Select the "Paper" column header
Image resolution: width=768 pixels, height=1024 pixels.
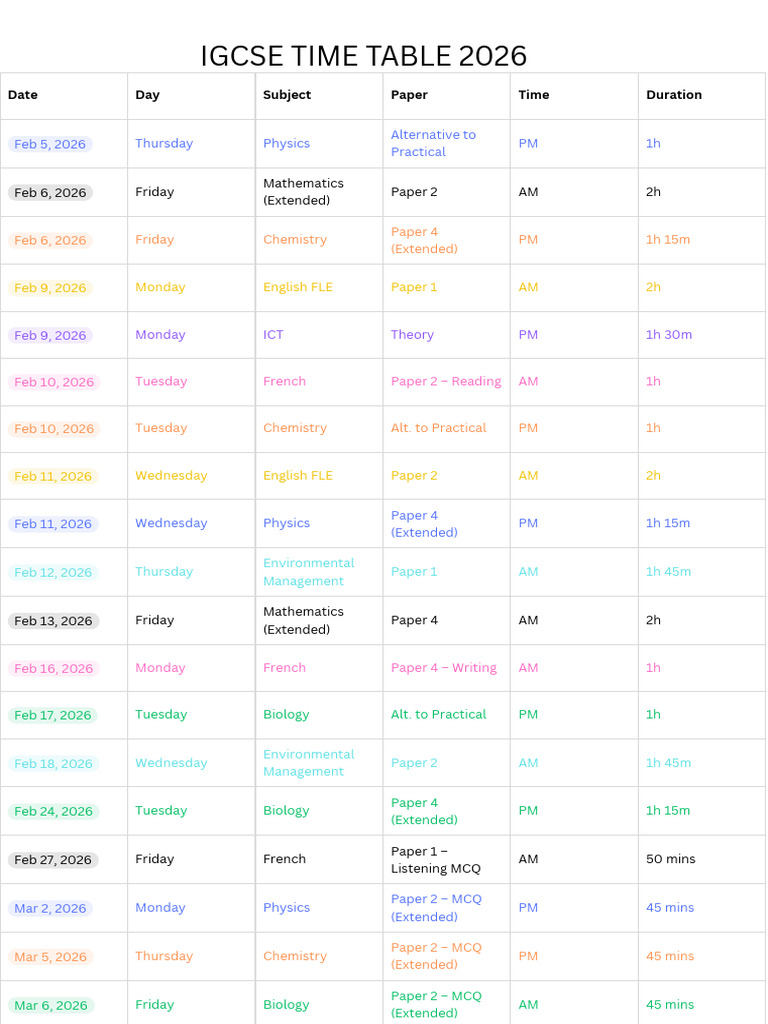click(x=409, y=95)
